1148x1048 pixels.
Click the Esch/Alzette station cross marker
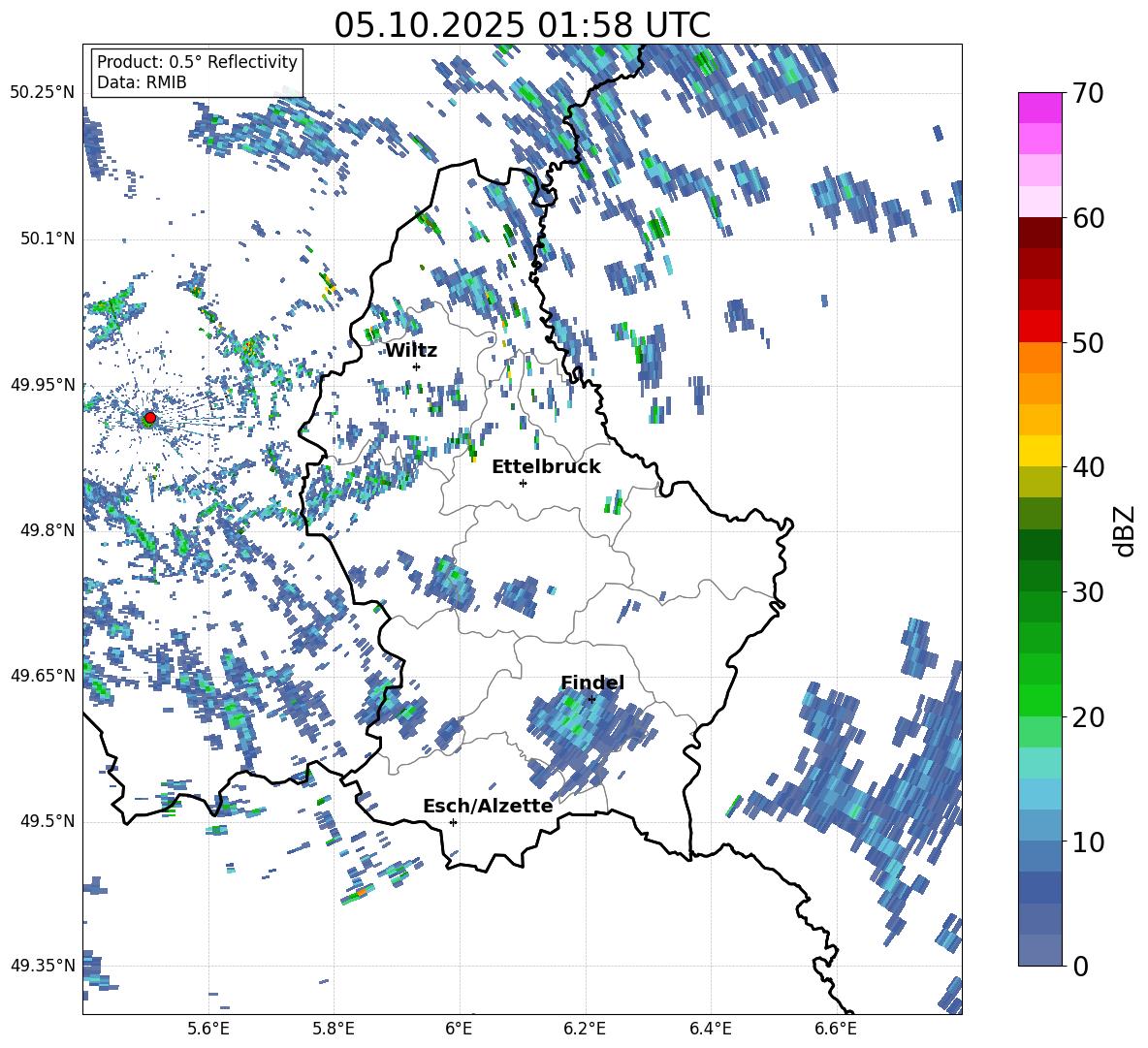click(x=453, y=822)
